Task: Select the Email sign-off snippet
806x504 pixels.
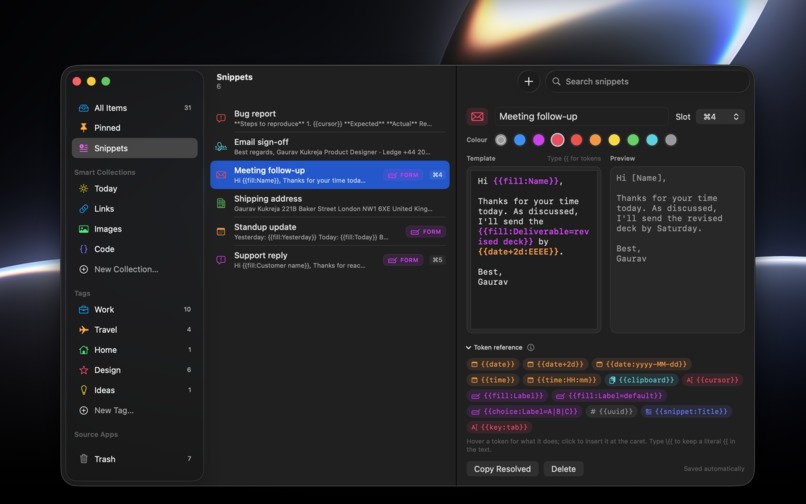Action: pos(329,147)
